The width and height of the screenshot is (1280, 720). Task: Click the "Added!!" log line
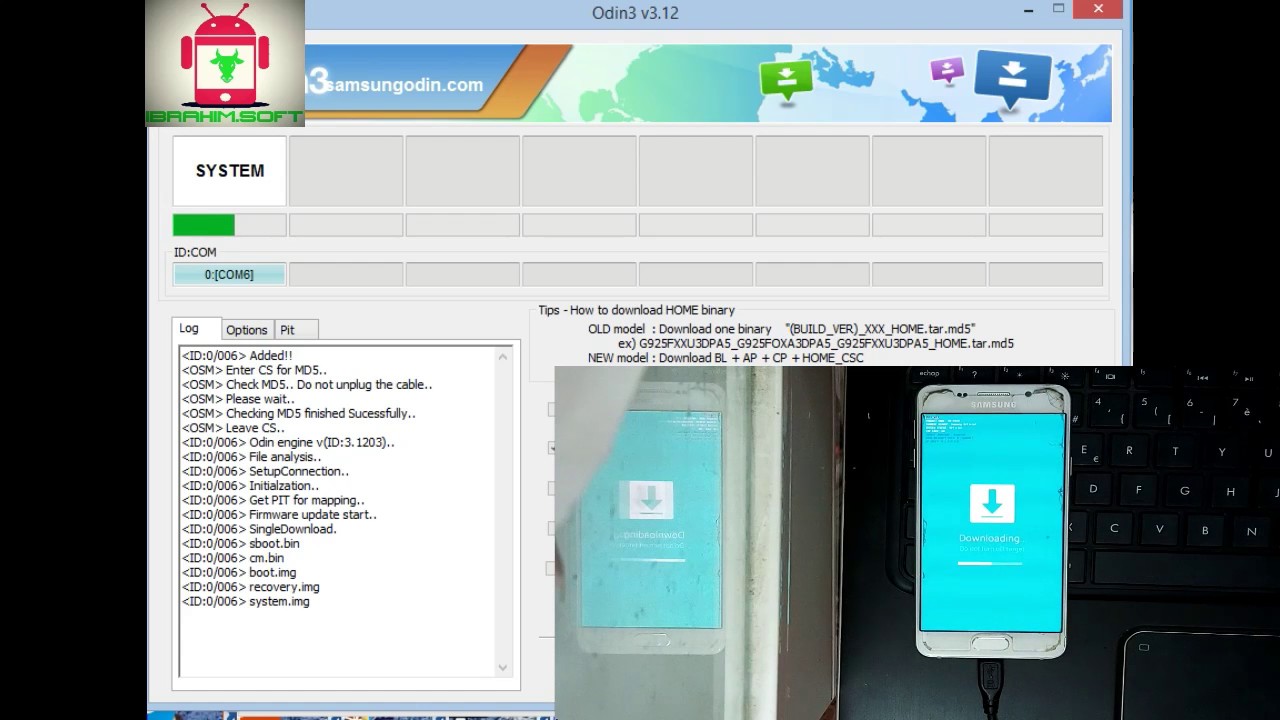click(x=237, y=356)
